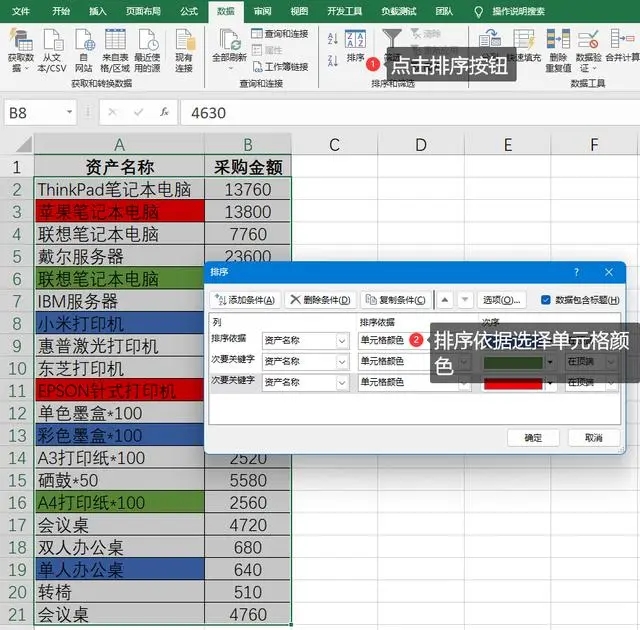Select column C header
The height and width of the screenshot is (630, 640).
click(335, 145)
